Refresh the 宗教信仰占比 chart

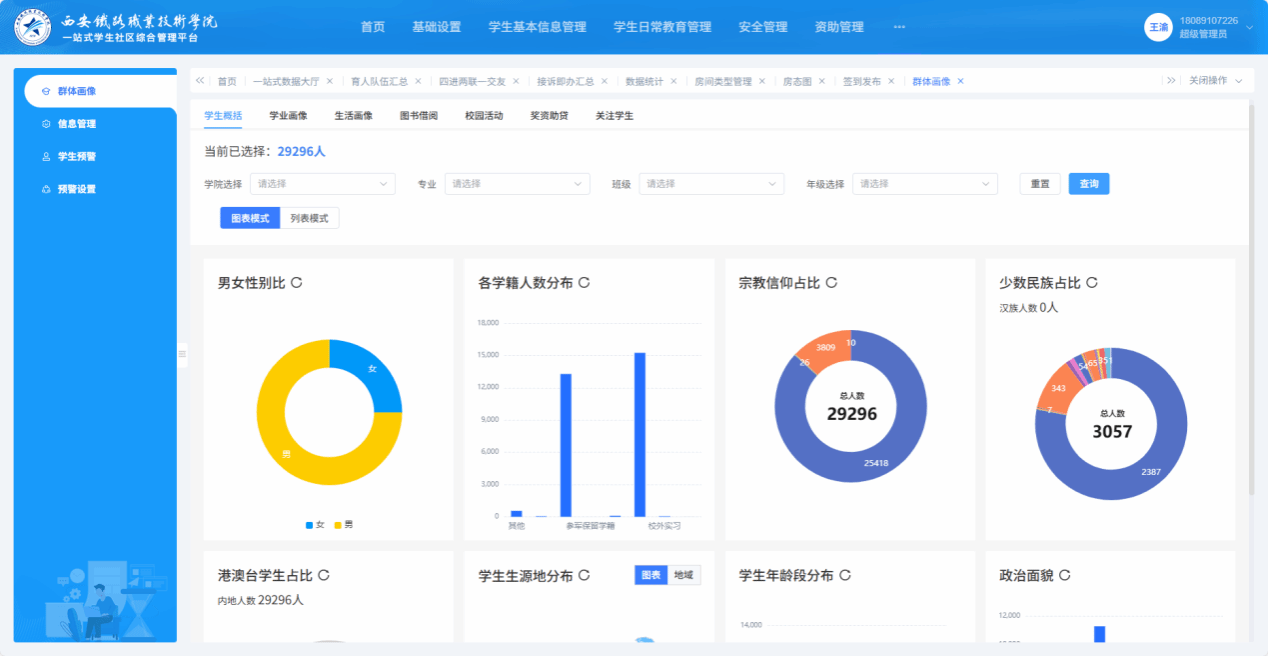tap(832, 283)
